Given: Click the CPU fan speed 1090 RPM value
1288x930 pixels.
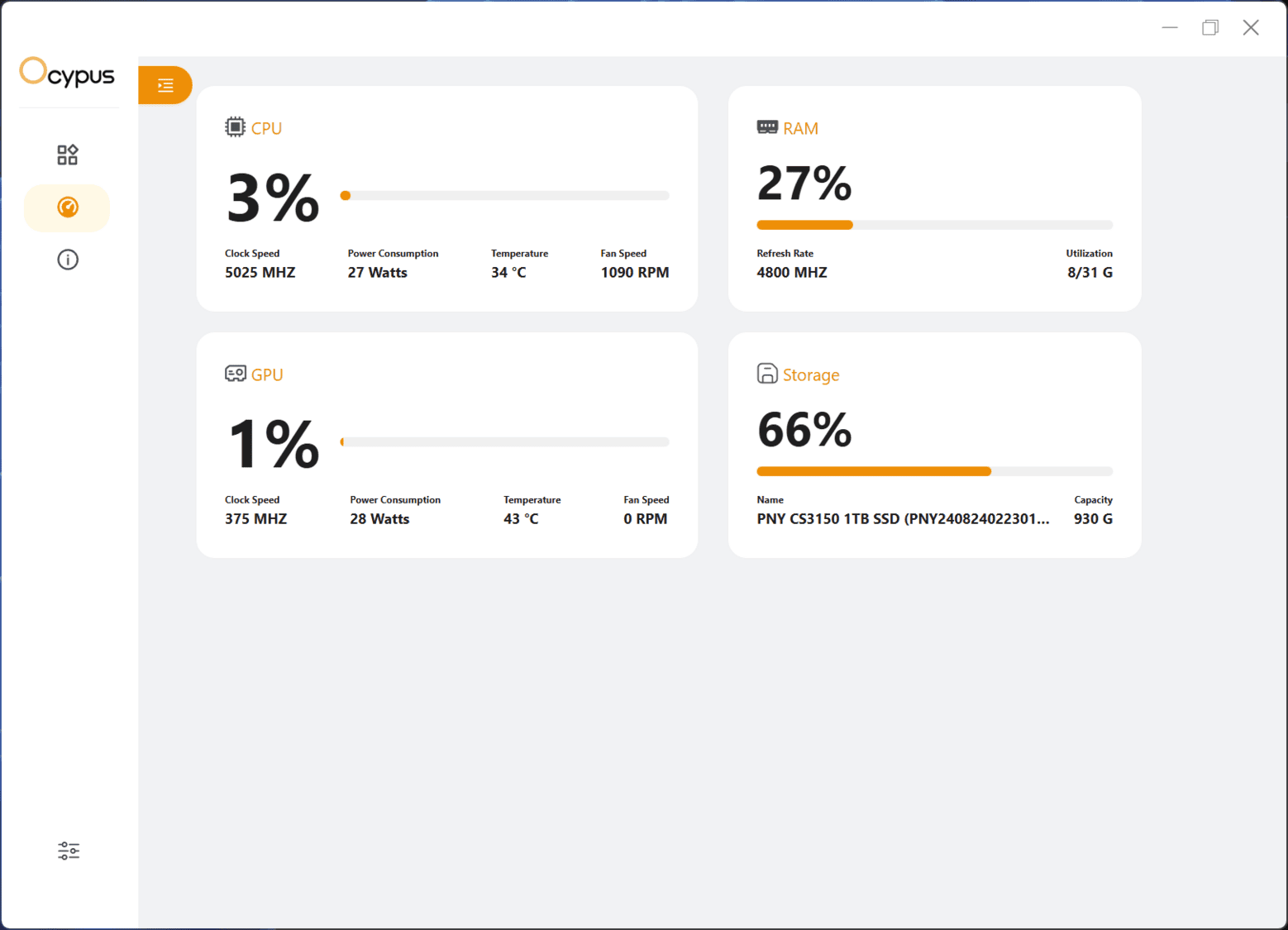Looking at the screenshot, I should click(x=634, y=273).
